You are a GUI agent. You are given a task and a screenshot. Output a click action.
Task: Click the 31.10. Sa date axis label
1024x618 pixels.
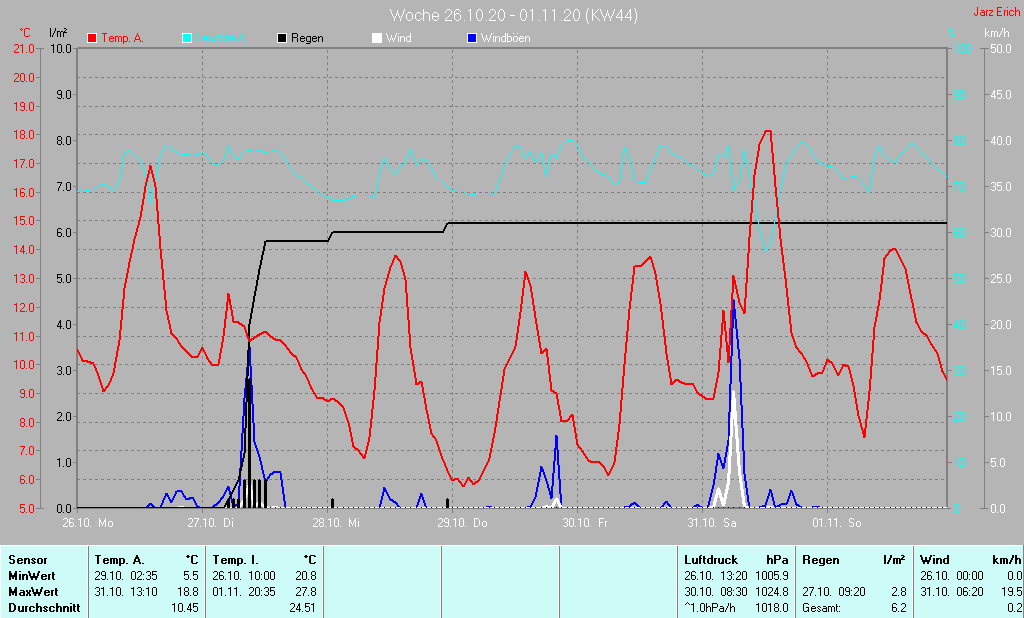coord(711,523)
